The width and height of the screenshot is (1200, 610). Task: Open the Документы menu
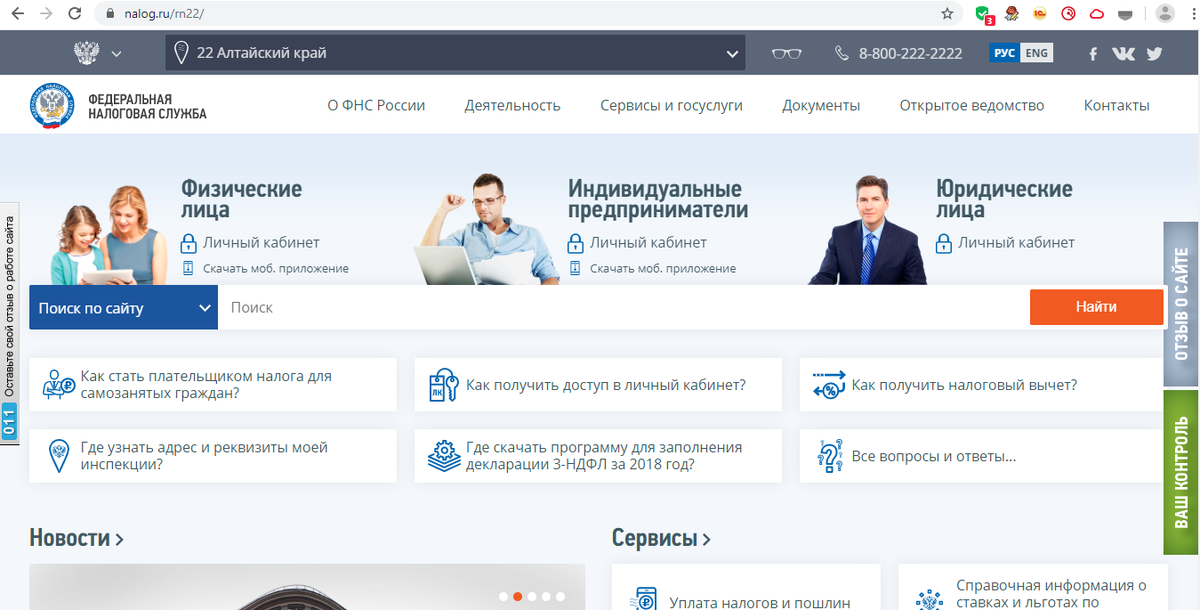coord(821,105)
